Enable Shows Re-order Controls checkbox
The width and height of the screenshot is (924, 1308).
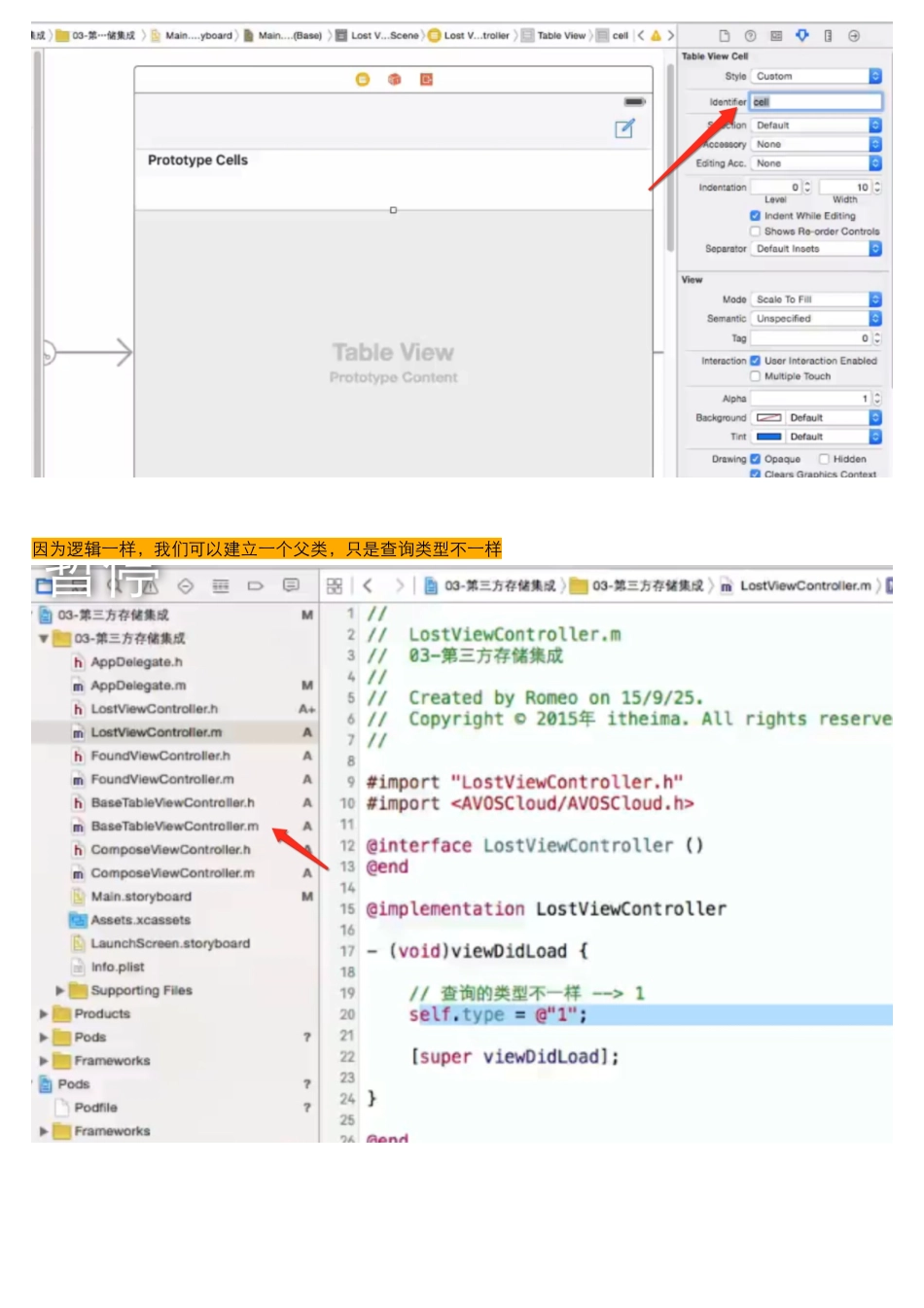click(x=755, y=231)
